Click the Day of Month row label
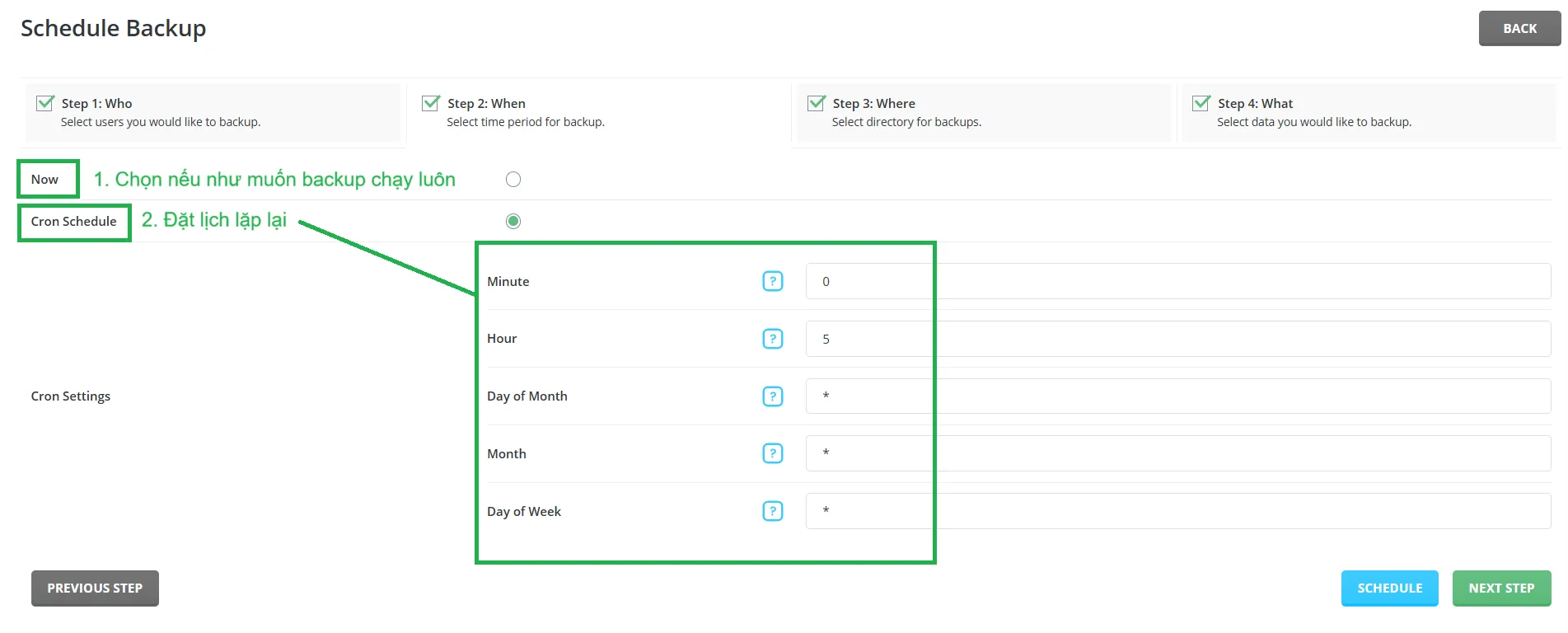Screen dimensions: 1568x633 (527, 396)
